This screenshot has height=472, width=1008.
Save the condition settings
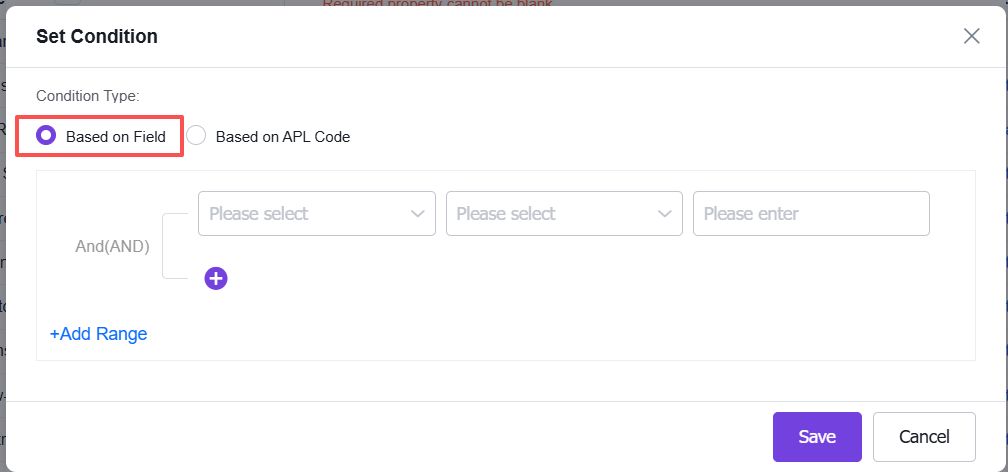(817, 437)
